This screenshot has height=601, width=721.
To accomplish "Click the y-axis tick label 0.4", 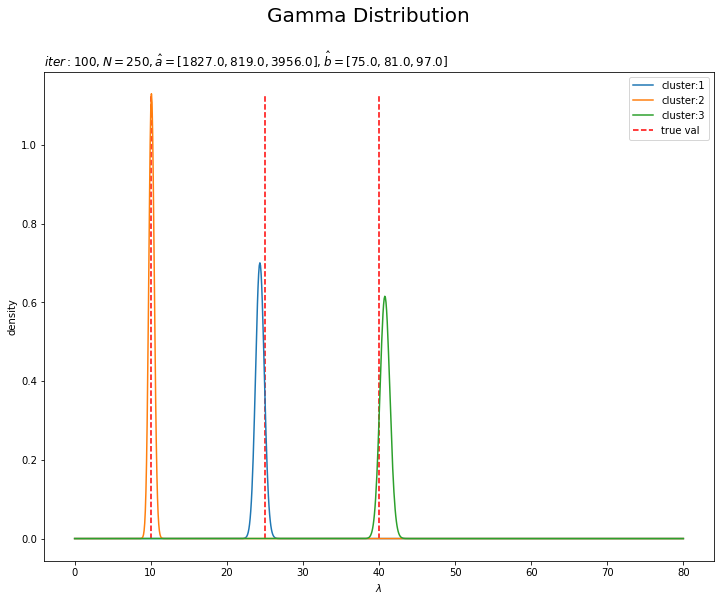I will 29,382.
